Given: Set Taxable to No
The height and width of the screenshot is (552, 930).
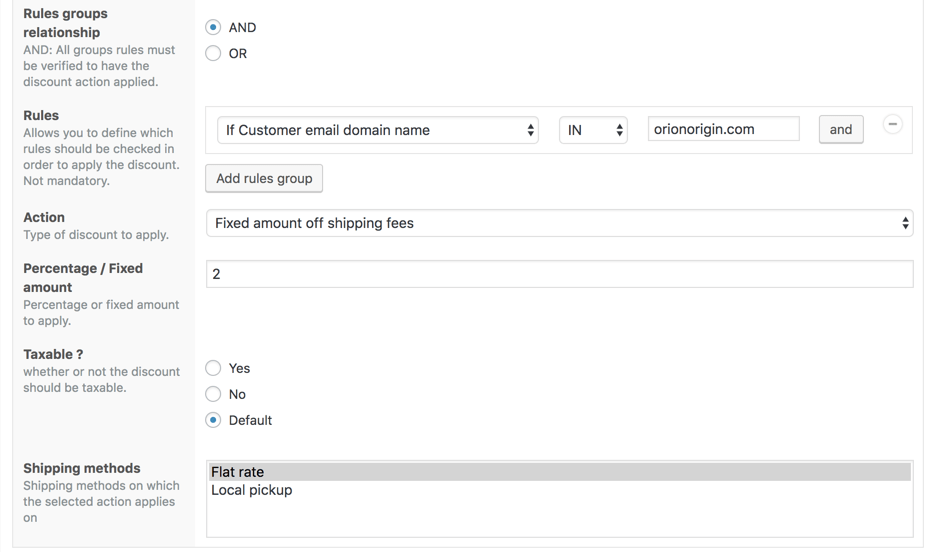Looking at the screenshot, I should pos(213,394).
